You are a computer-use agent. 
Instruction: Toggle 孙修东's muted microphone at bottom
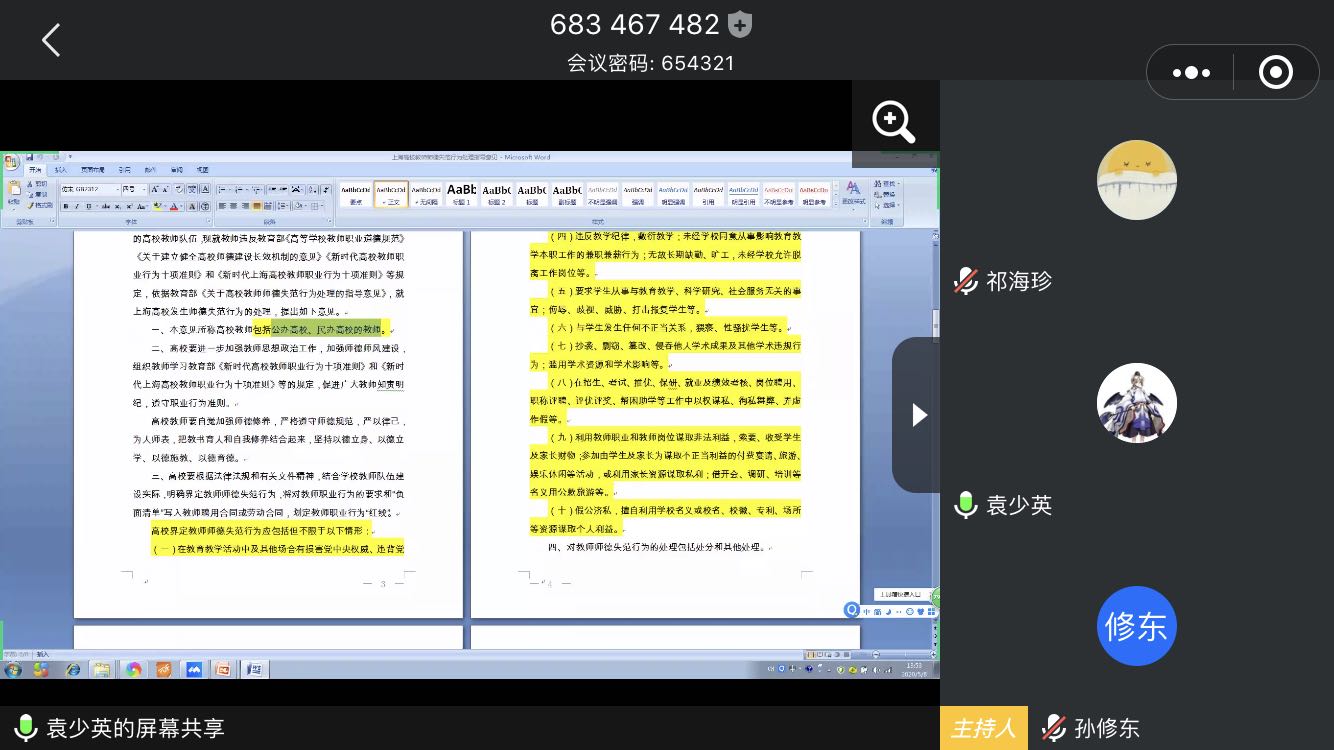click(x=1053, y=728)
